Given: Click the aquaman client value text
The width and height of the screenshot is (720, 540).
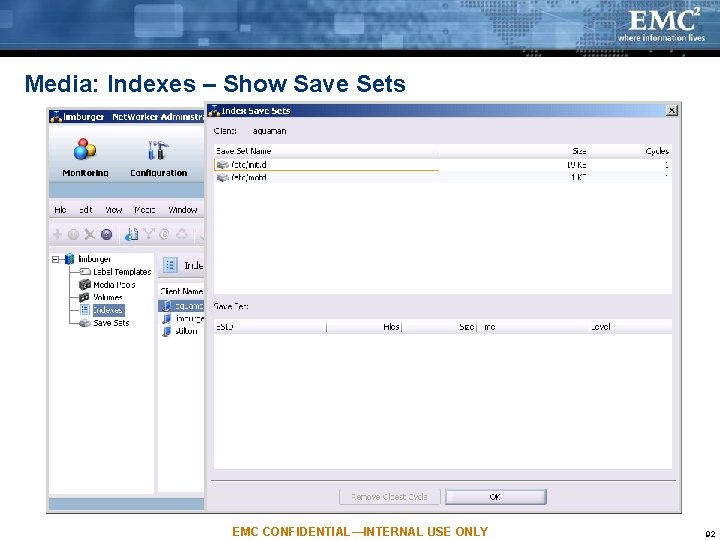Looking at the screenshot, I should pyautogui.click(x=270, y=131).
